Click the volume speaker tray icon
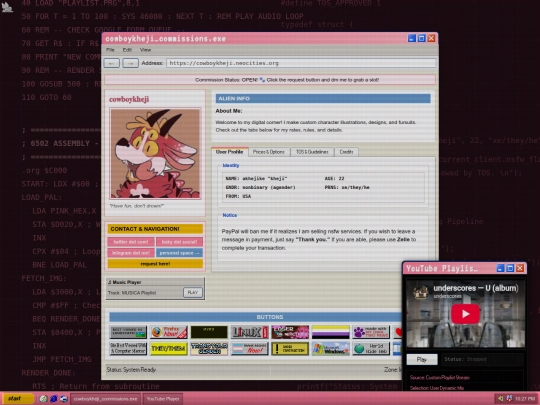Viewport: 540px width, 405px height. tap(500, 398)
